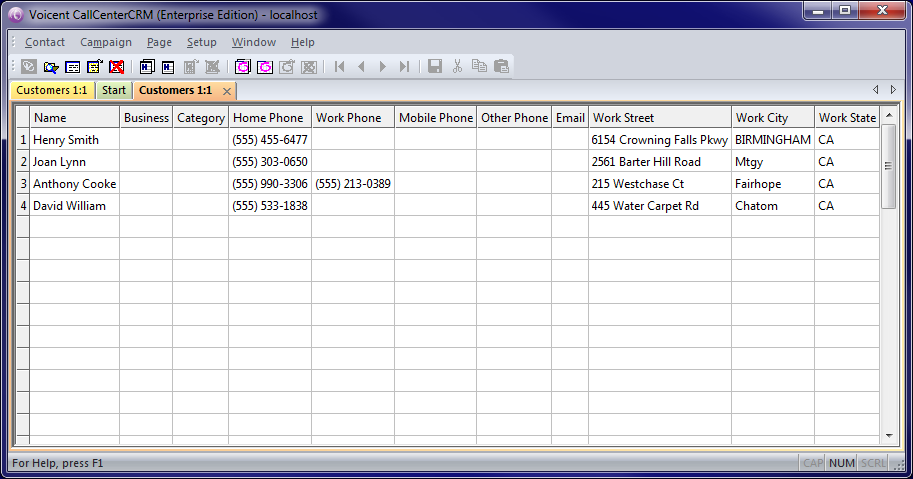
Task: Click the Save floppy disk icon
Action: [435, 67]
